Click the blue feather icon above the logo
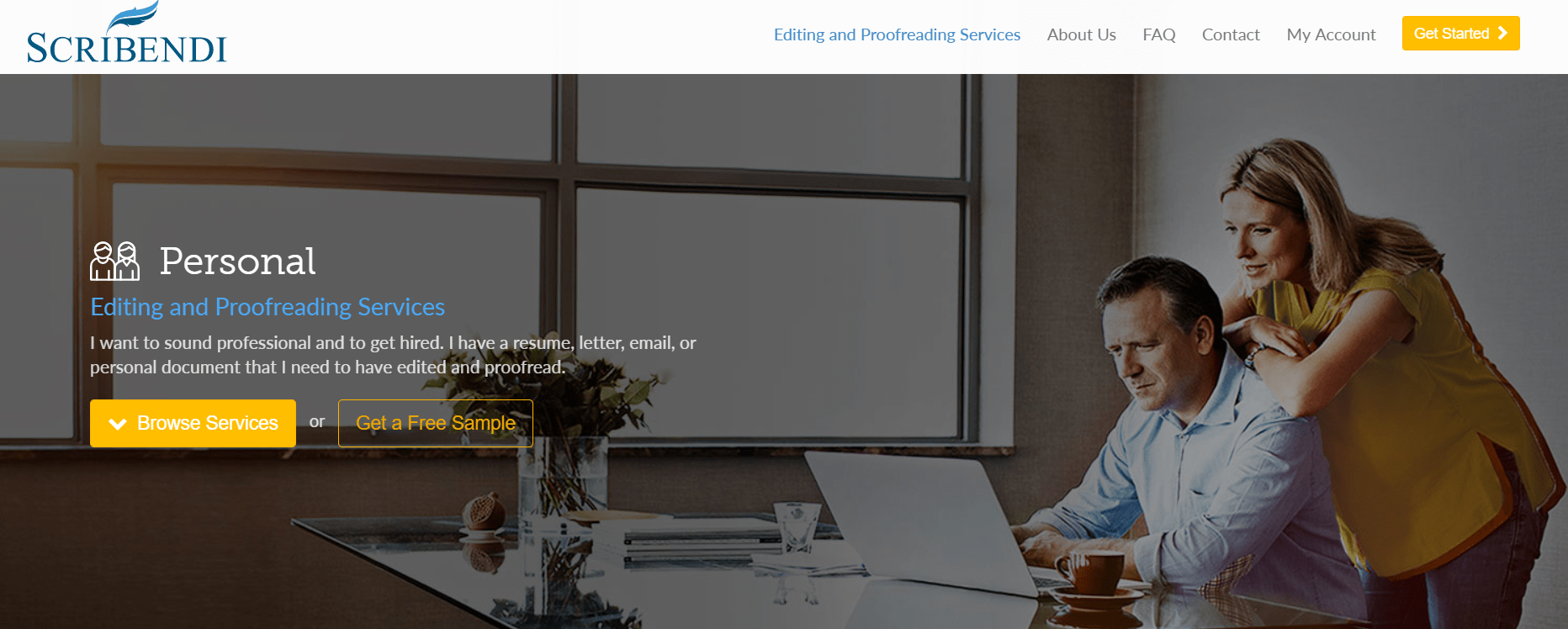The image size is (1568, 629). pyautogui.click(x=133, y=18)
